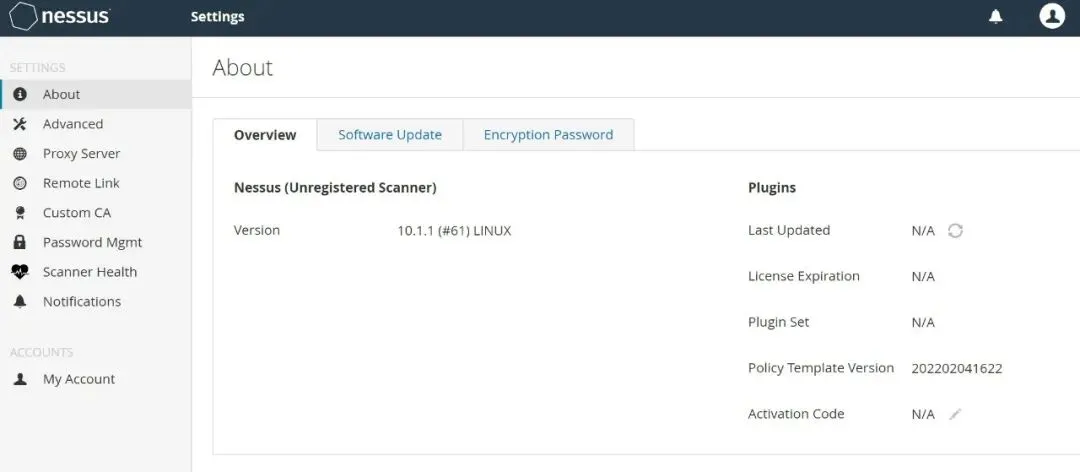Click the Advanced tools wrench icon

20,124
